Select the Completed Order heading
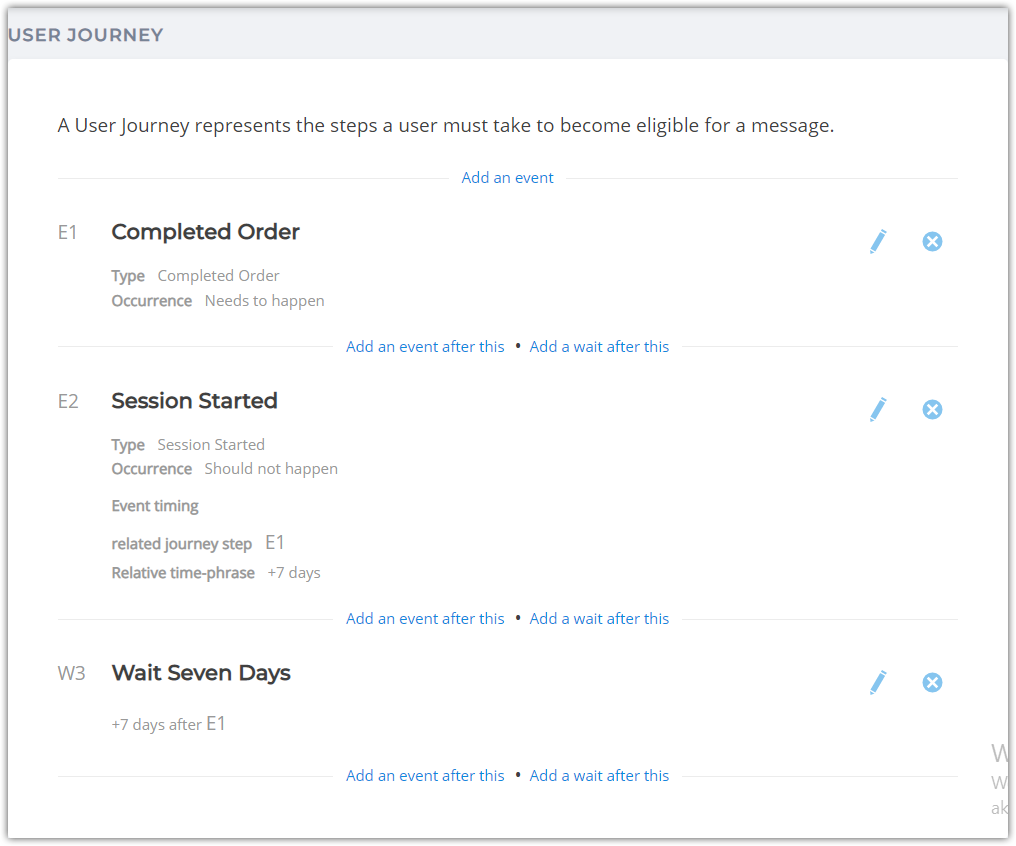Viewport: 1016px width, 846px height. pyautogui.click(x=205, y=232)
